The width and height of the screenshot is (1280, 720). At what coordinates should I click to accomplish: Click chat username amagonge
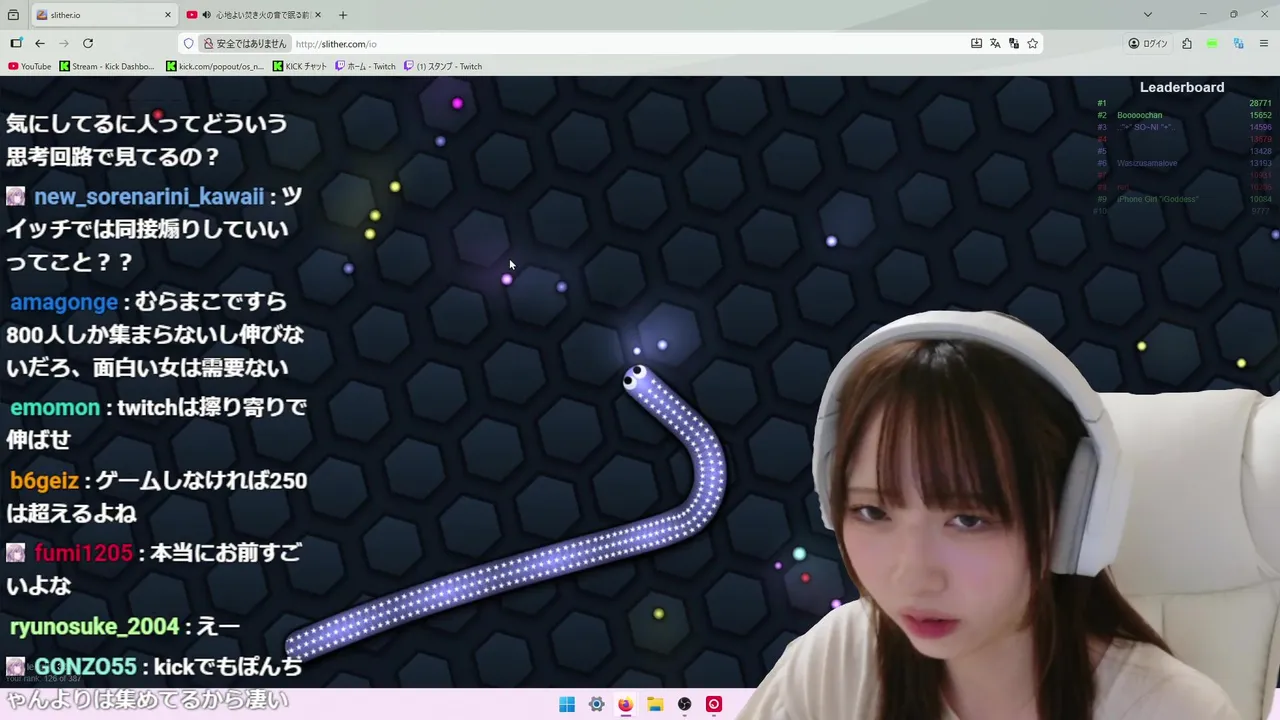point(64,302)
